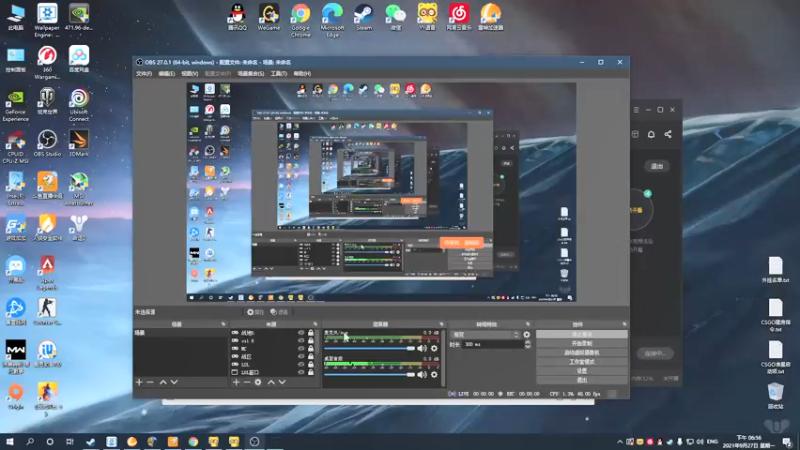
Task: Expand hidden system tray icons chevron
Action: point(620,442)
